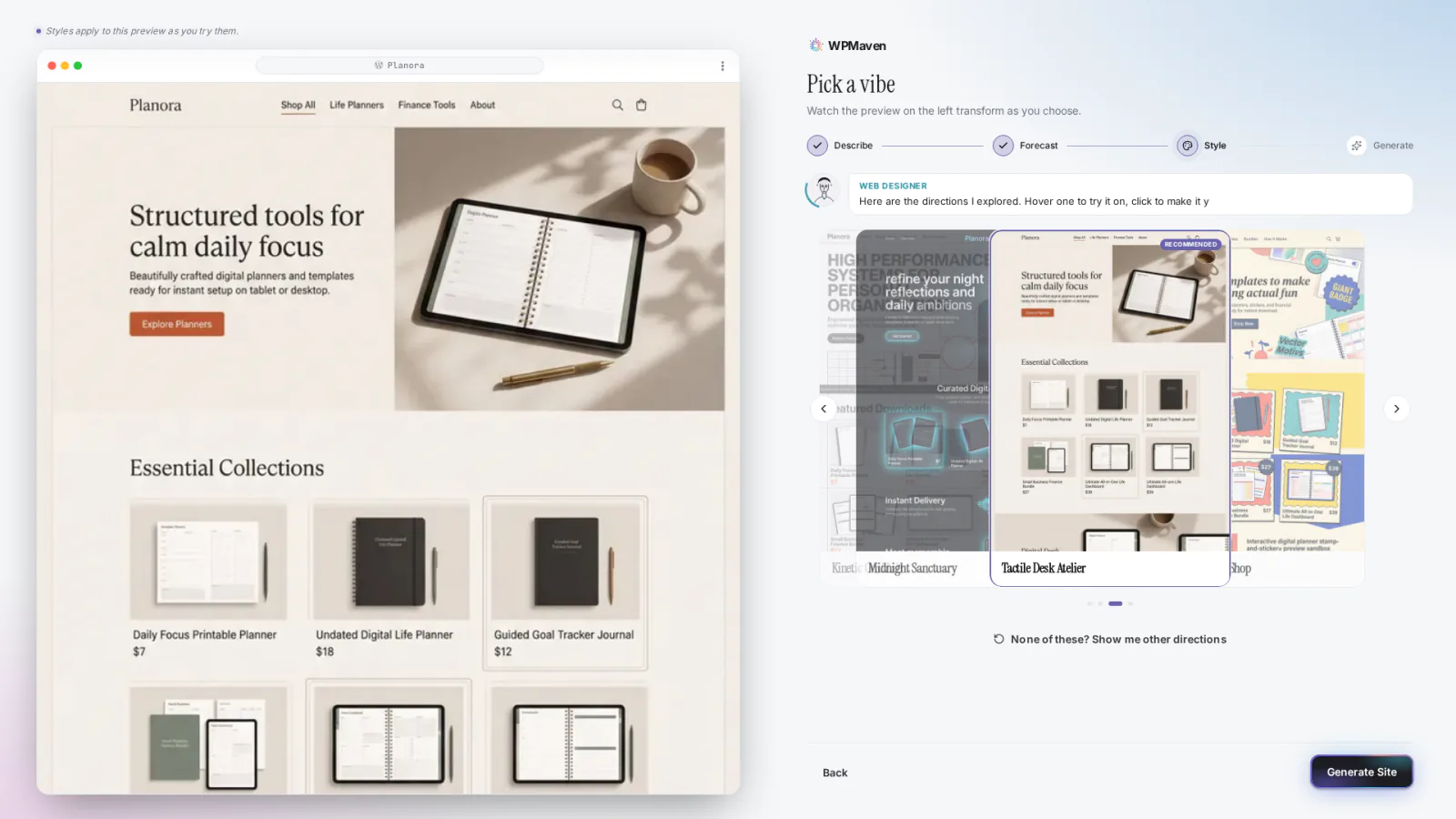
Task: Open Finance Tools menu item
Action: [x=427, y=106]
